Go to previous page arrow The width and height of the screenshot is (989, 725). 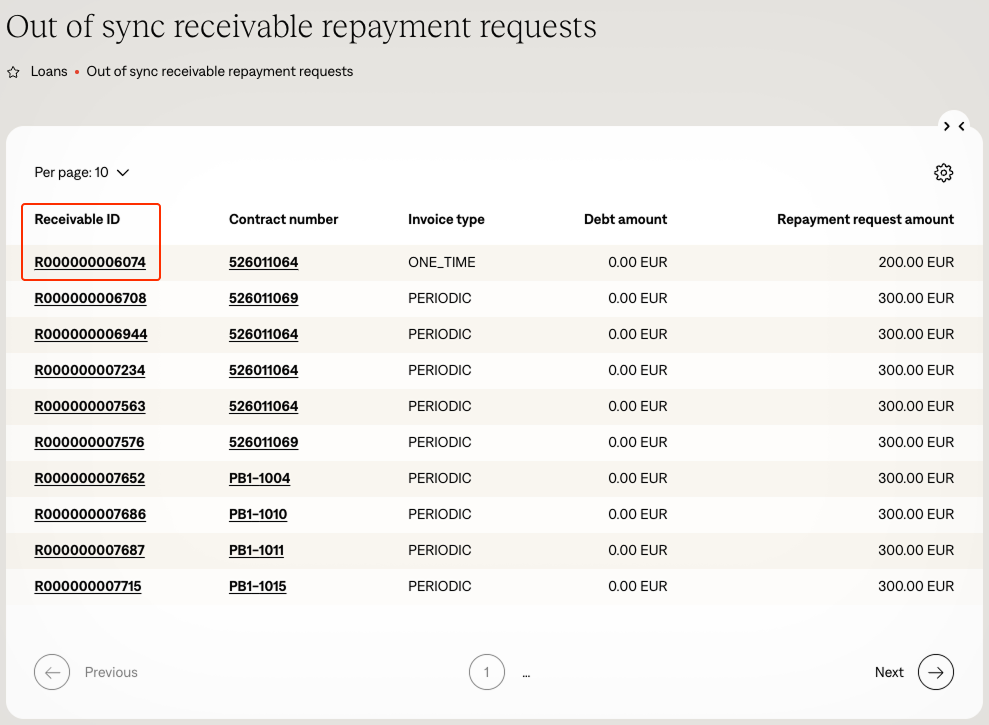point(52,672)
